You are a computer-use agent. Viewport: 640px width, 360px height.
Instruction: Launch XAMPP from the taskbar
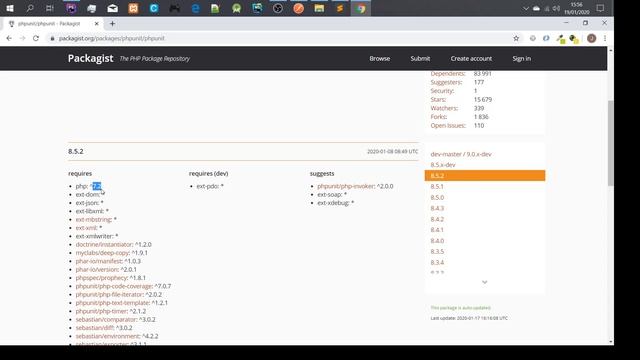(x=133, y=8)
